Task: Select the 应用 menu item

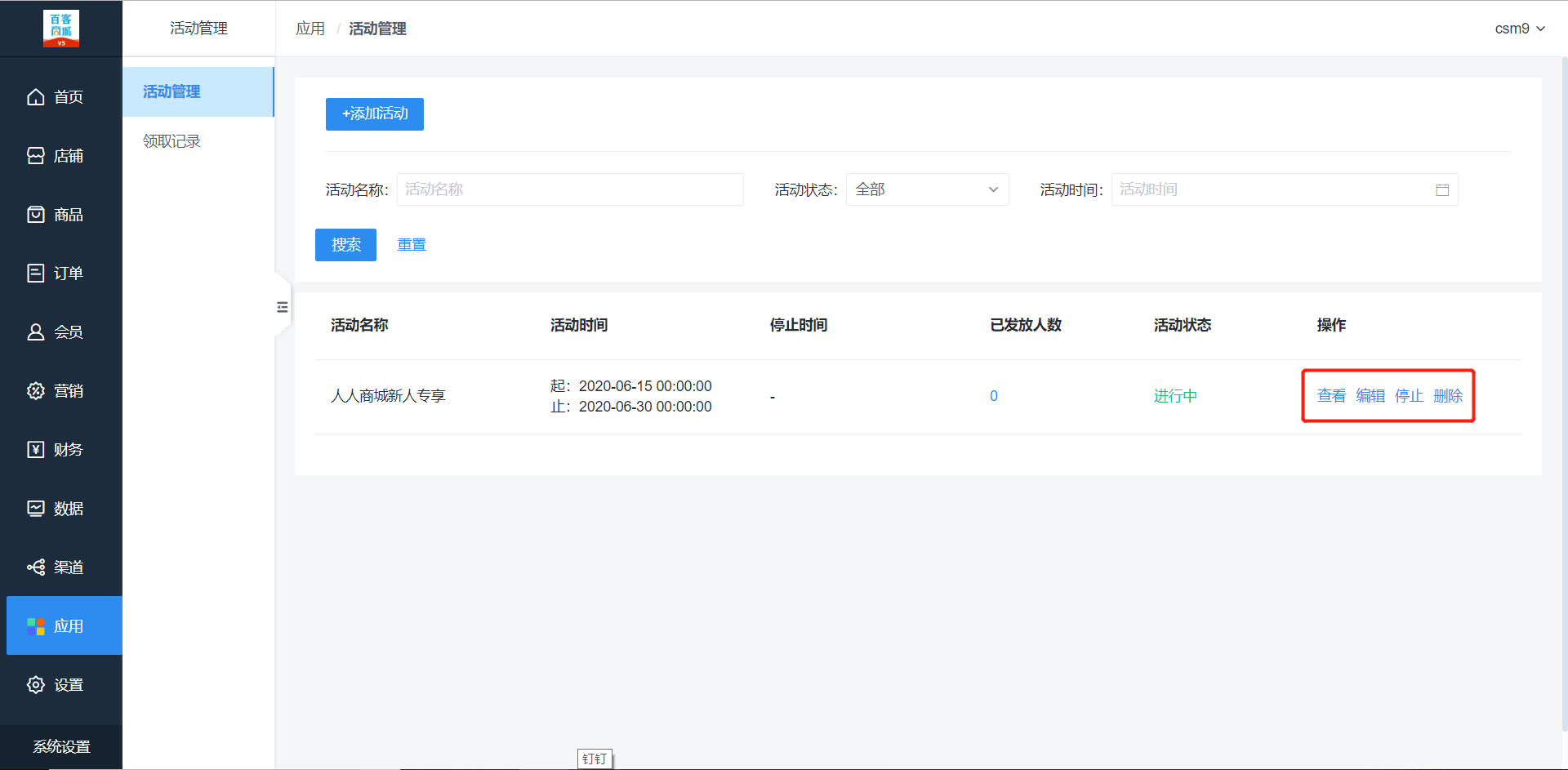Action: point(65,626)
